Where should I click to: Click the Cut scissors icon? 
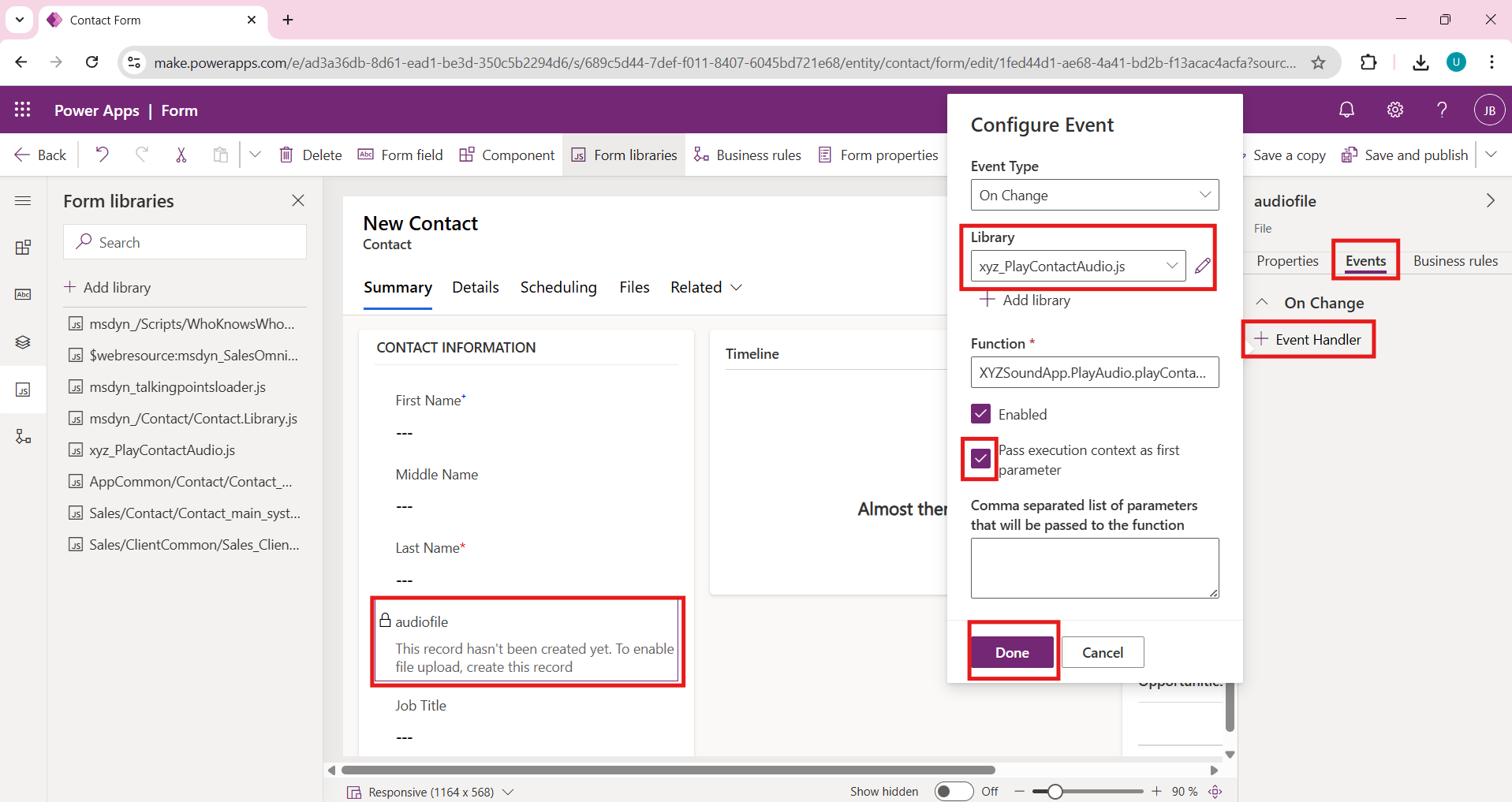click(x=181, y=155)
